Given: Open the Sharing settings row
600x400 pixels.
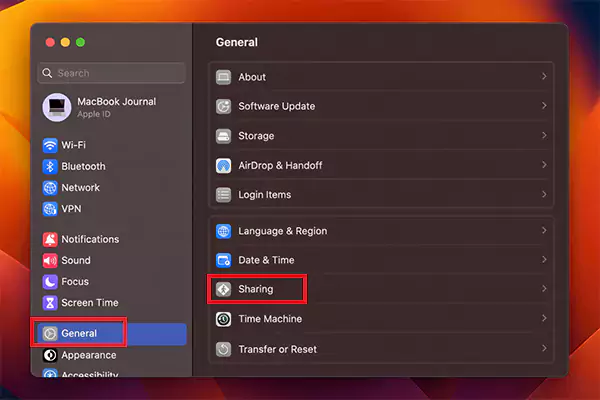Looking at the screenshot, I should click(380, 289).
